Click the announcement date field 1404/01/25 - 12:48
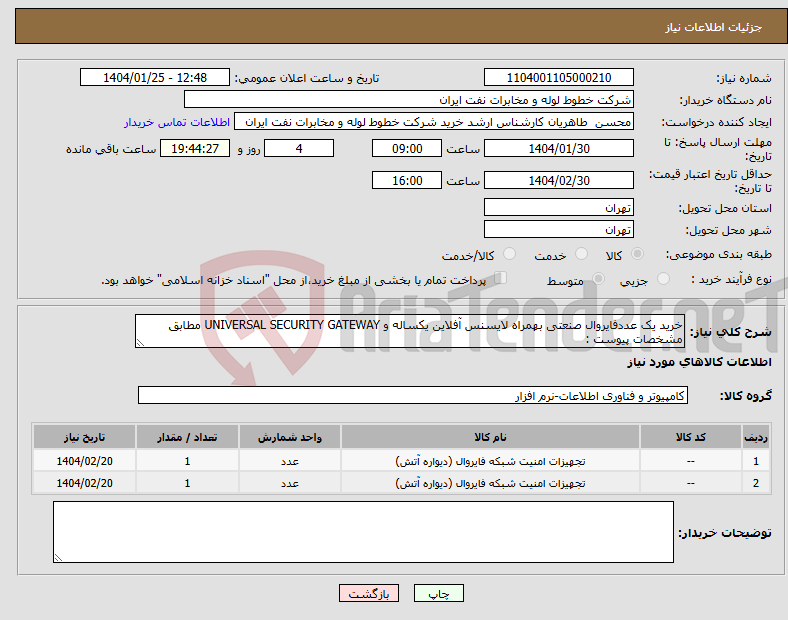The image size is (788, 620). click(155, 77)
